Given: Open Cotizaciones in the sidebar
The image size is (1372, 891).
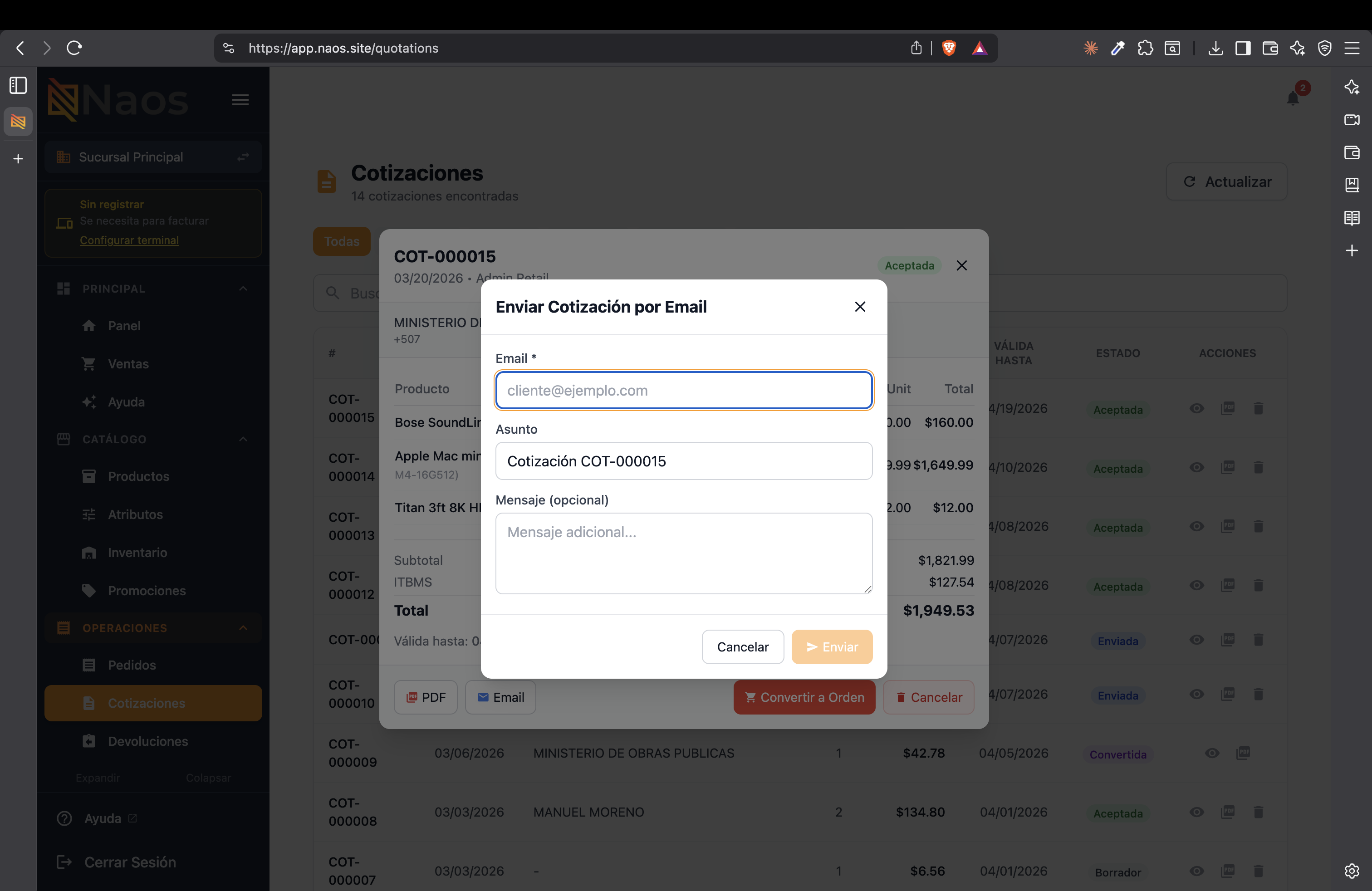Looking at the screenshot, I should pos(153,703).
